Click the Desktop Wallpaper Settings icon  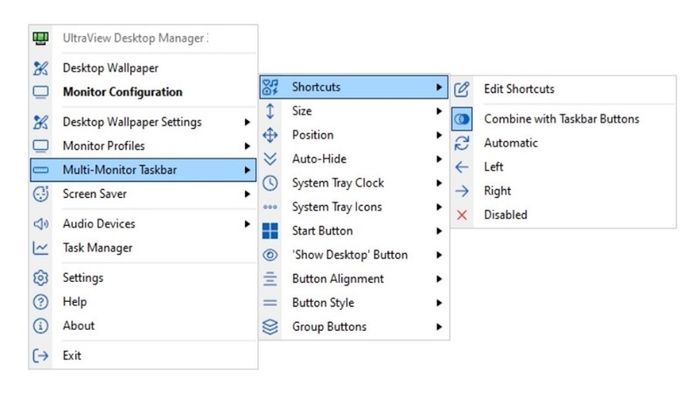[x=41, y=122]
